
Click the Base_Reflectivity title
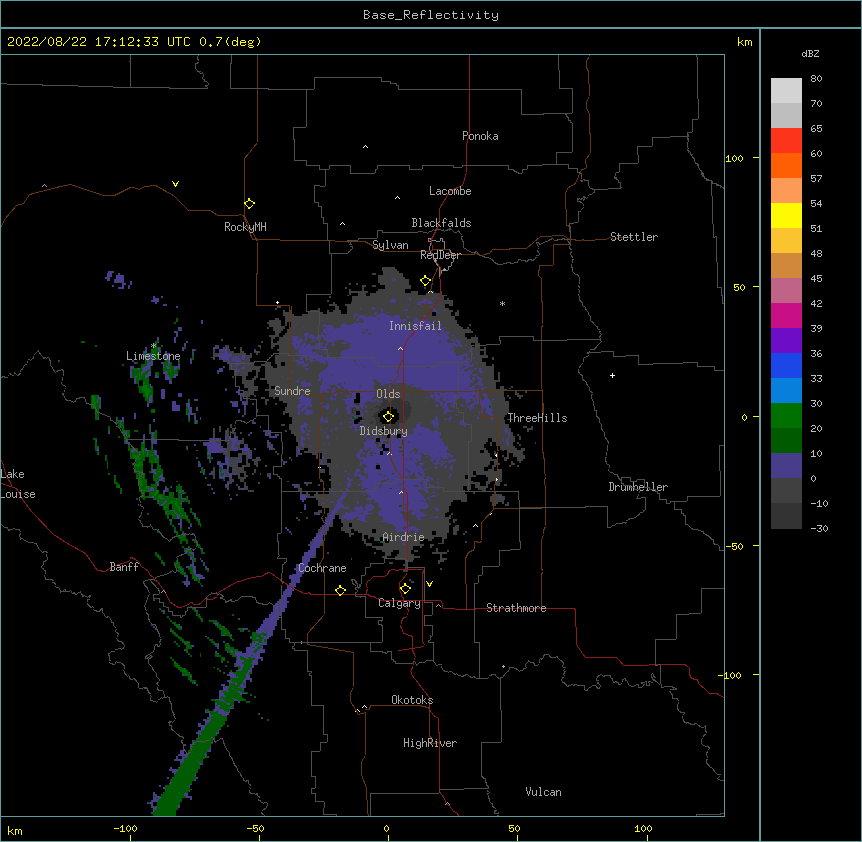click(431, 15)
